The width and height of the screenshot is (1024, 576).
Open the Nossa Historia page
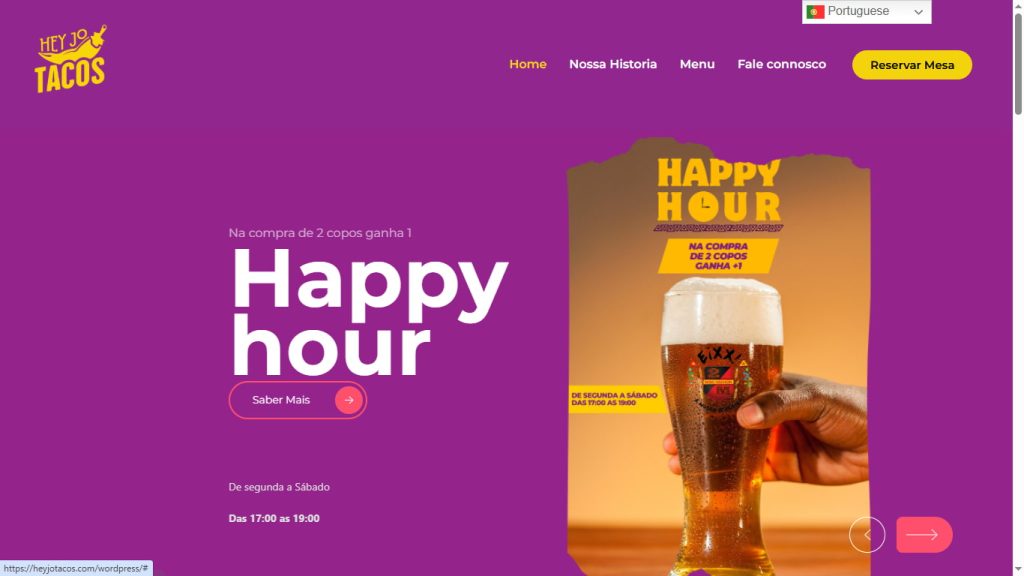tap(613, 64)
